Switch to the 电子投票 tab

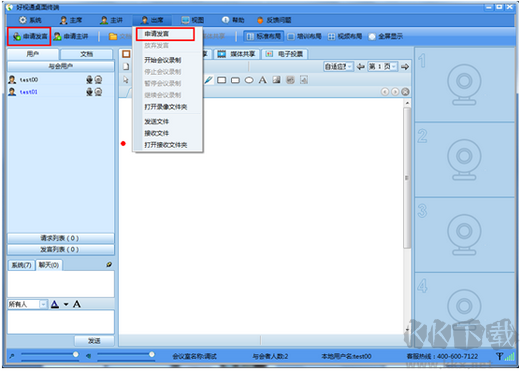284,54
